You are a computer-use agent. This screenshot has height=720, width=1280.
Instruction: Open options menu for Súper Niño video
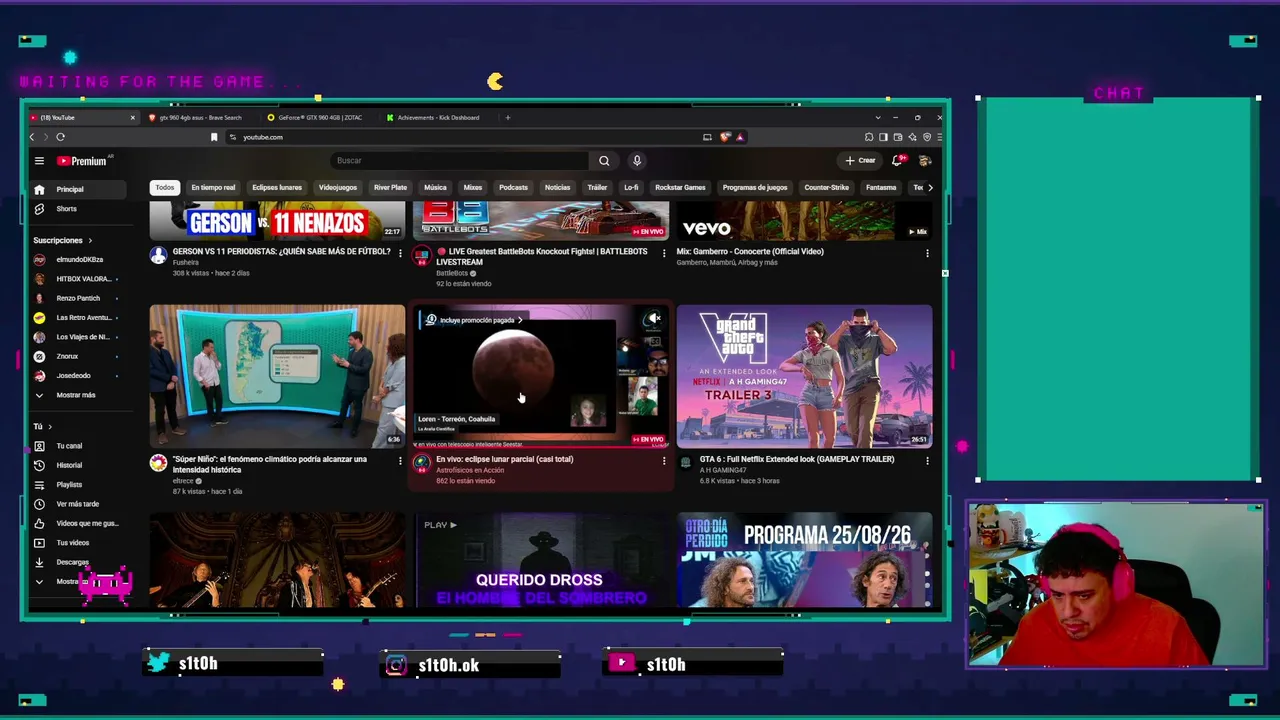tap(400, 461)
